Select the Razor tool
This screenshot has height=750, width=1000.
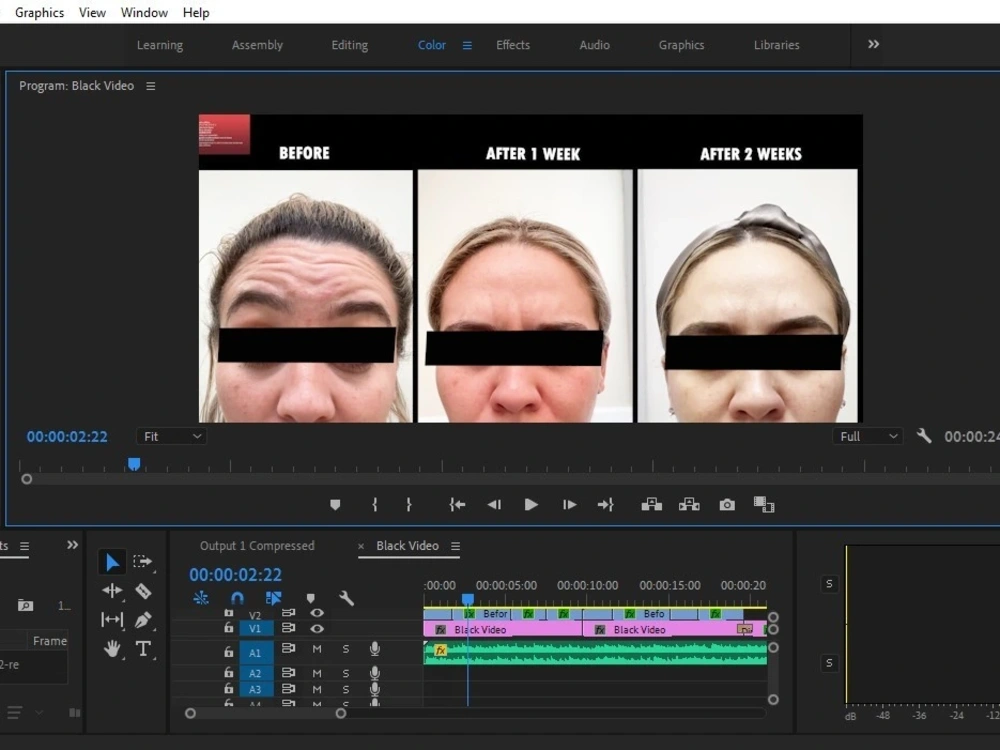coord(143,591)
